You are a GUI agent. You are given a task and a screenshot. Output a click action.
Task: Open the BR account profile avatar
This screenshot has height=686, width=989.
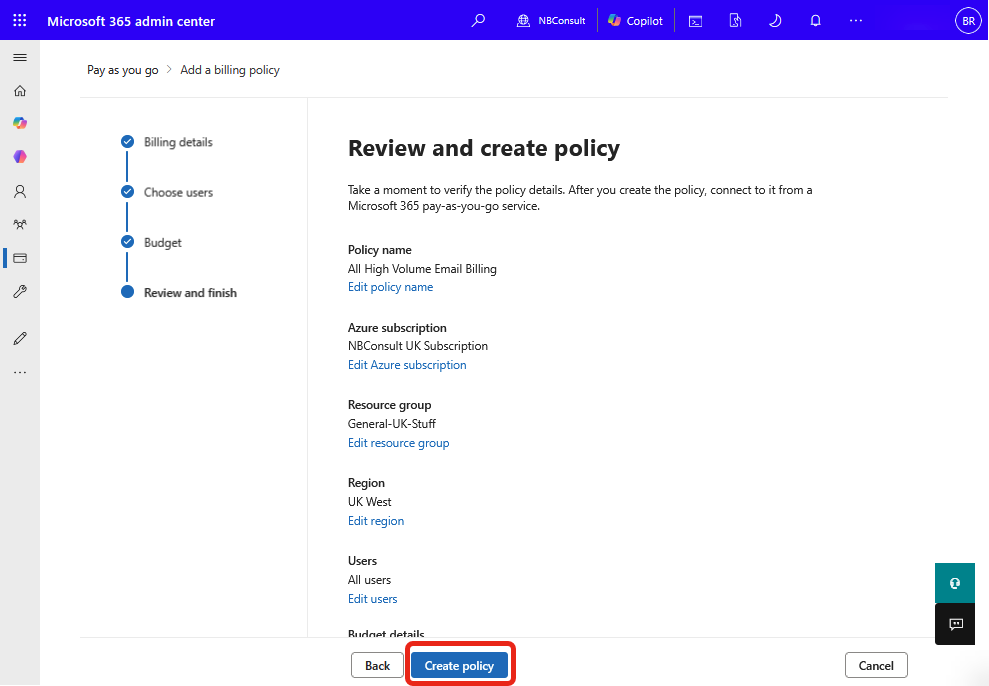[x=967, y=21]
